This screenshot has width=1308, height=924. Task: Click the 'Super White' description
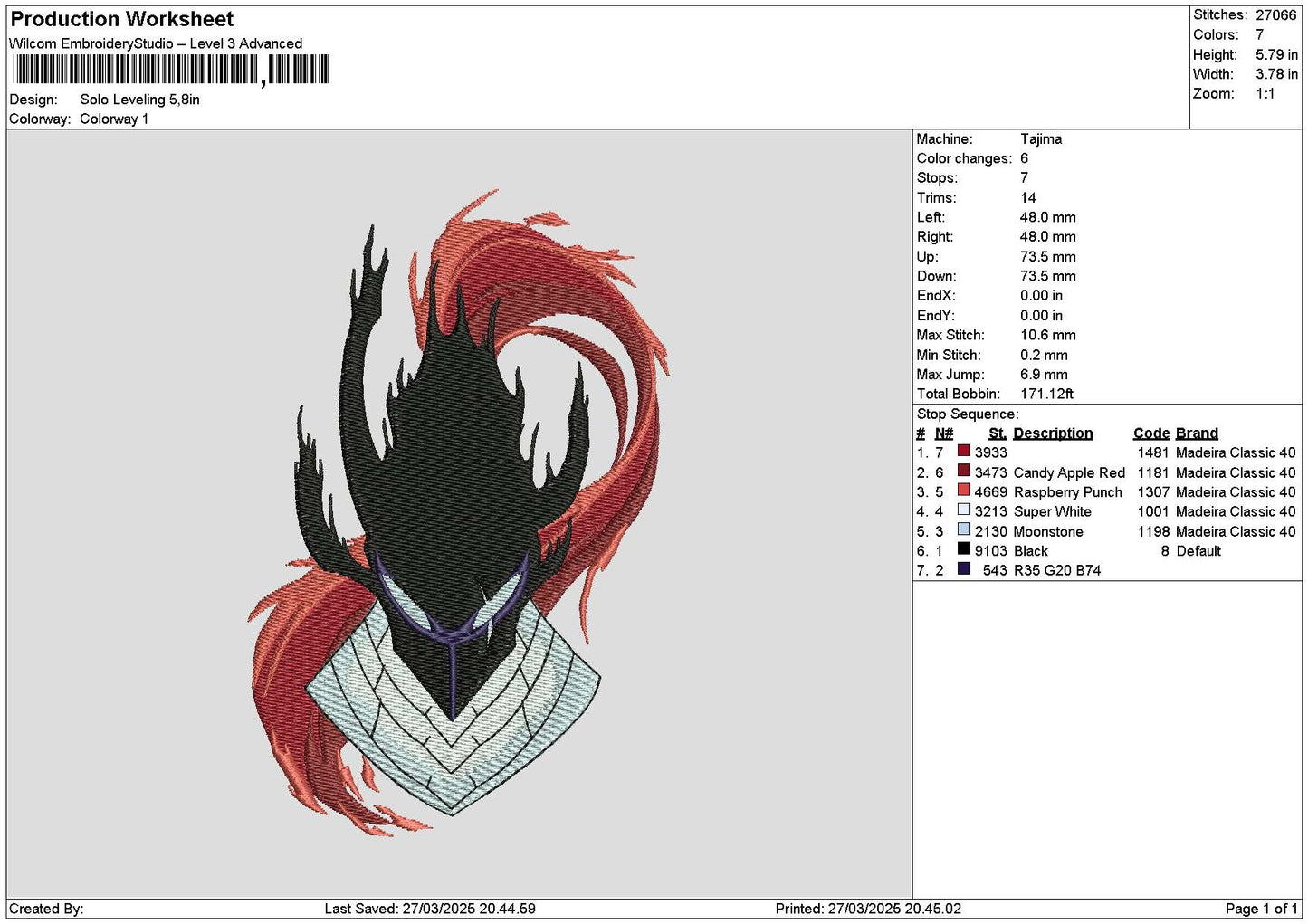pos(1052,511)
